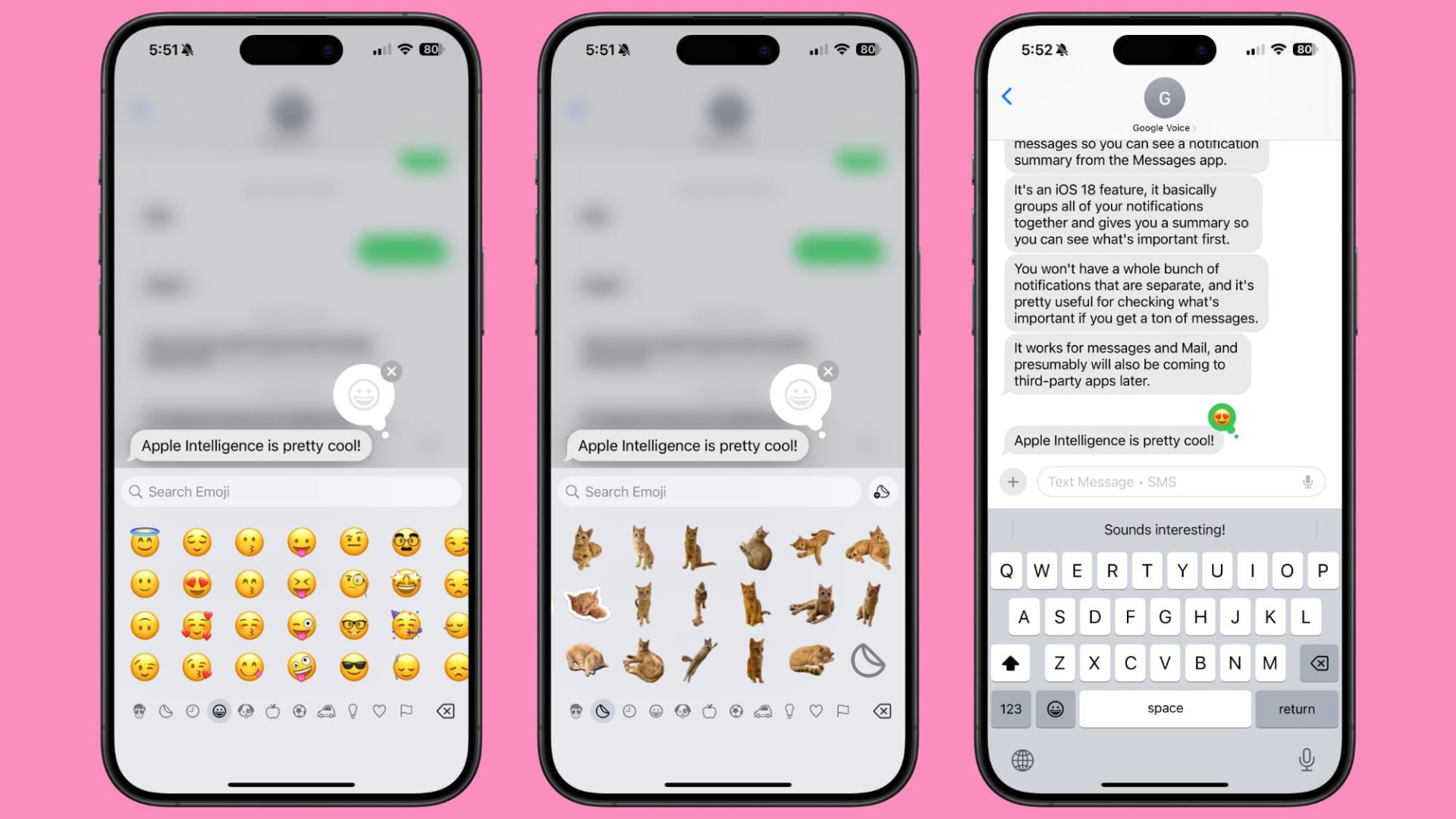Toggle the shift/caps lock key
Image resolution: width=1456 pixels, height=819 pixels.
[1011, 662]
